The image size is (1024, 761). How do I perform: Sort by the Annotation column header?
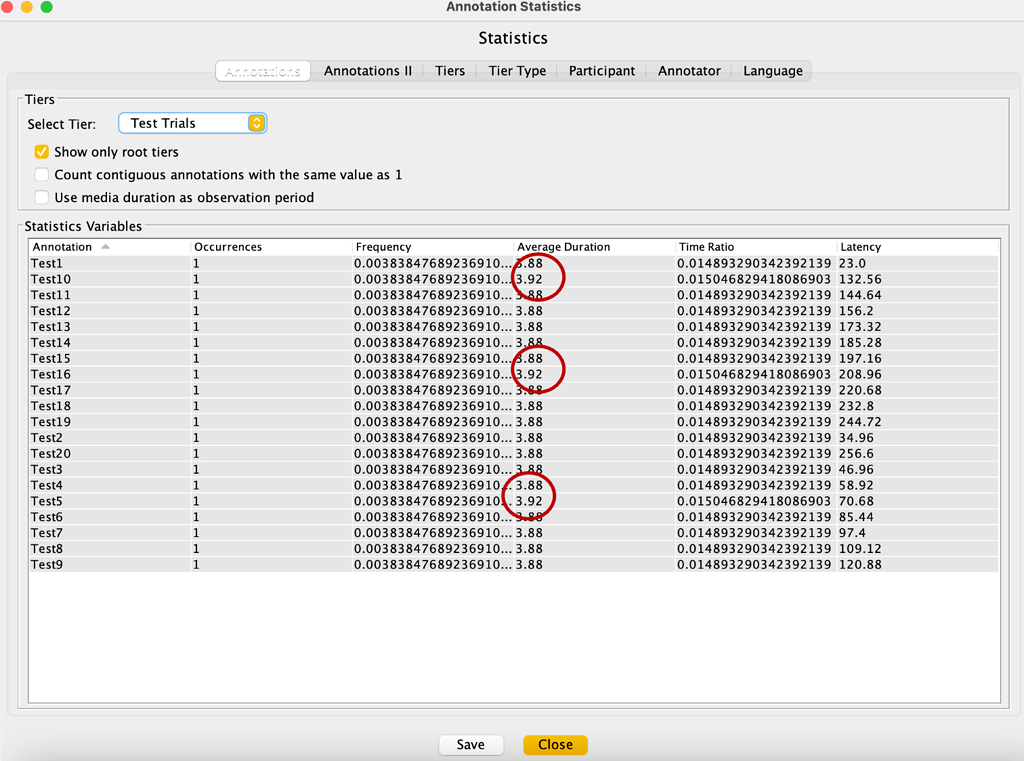click(62, 246)
